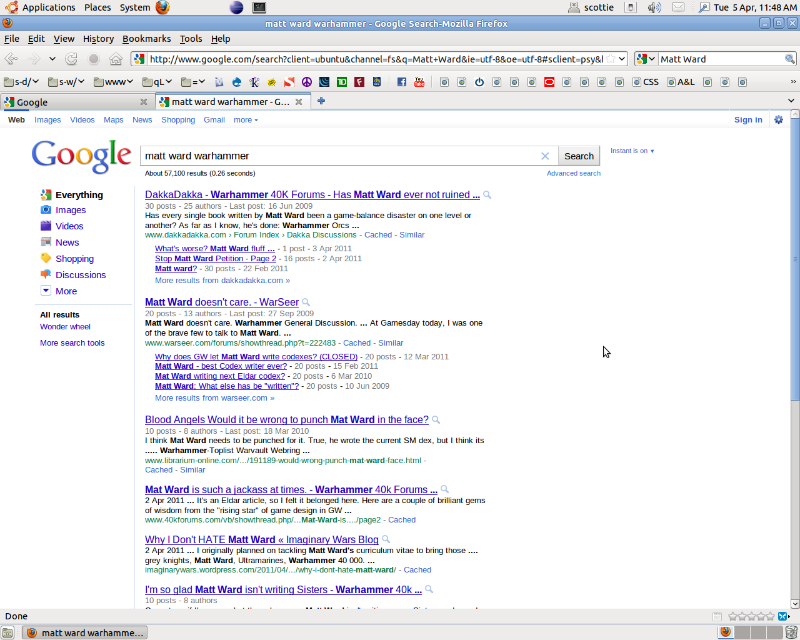Image resolution: width=800 pixels, height=640 pixels.
Task: Click the volume icon in the system tray
Action: tap(654, 7)
